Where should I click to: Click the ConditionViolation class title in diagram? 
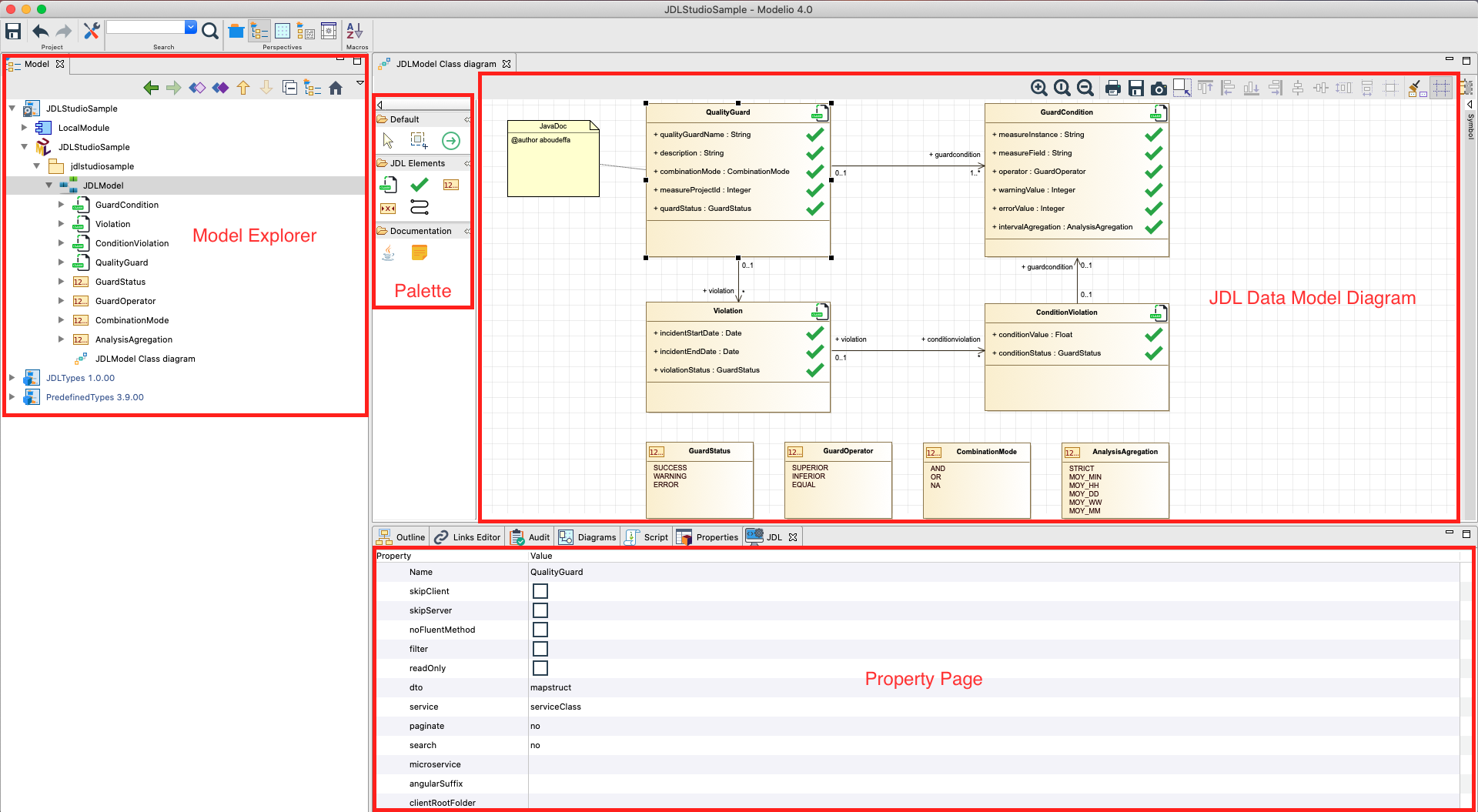[x=1066, y=312]
